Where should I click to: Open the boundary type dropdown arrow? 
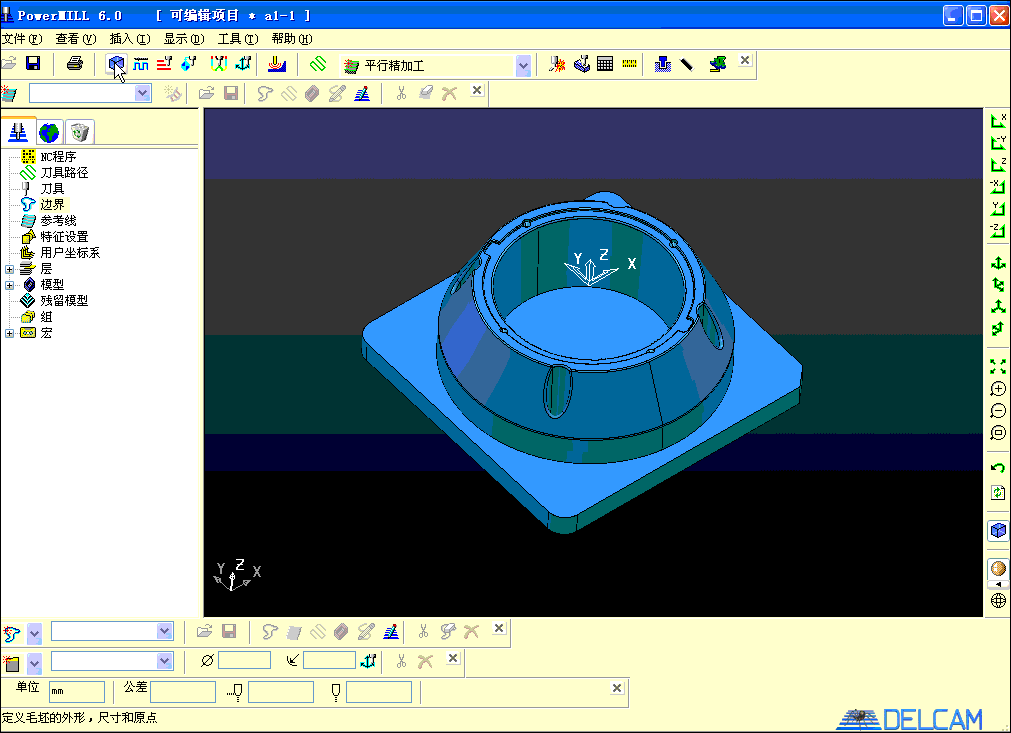pos(34,634)
